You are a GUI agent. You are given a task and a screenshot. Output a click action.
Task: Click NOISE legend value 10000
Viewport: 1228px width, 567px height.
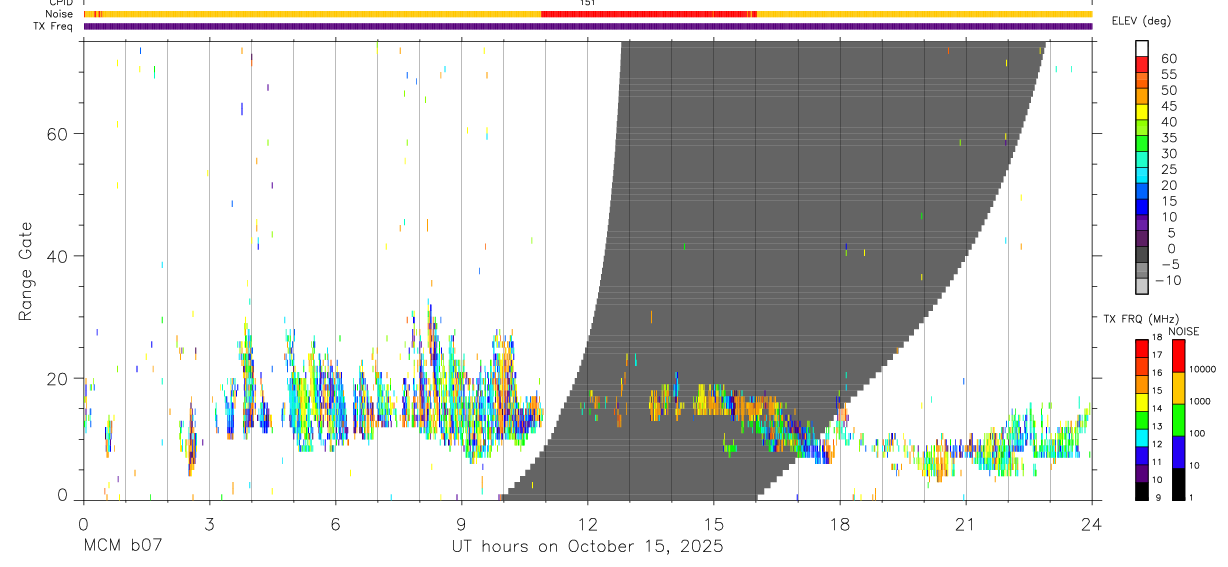[x=1202, y=369]
